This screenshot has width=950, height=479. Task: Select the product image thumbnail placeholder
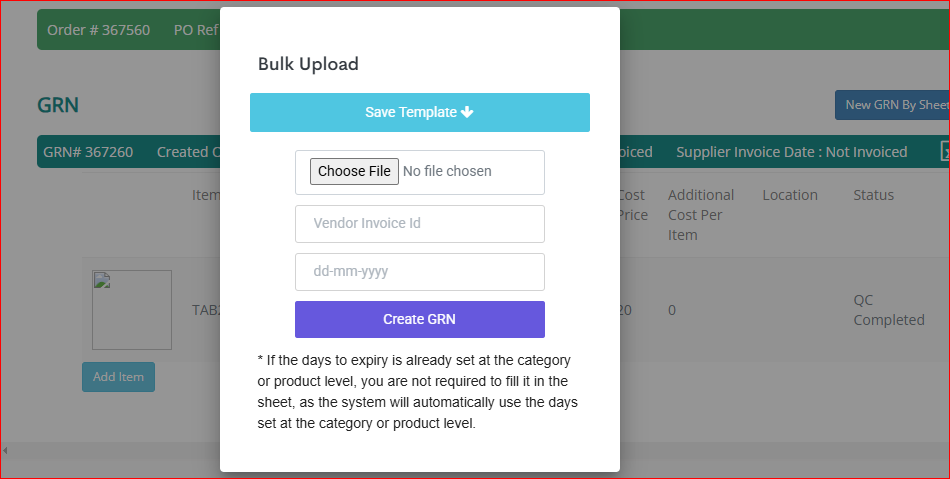(132, 310)
